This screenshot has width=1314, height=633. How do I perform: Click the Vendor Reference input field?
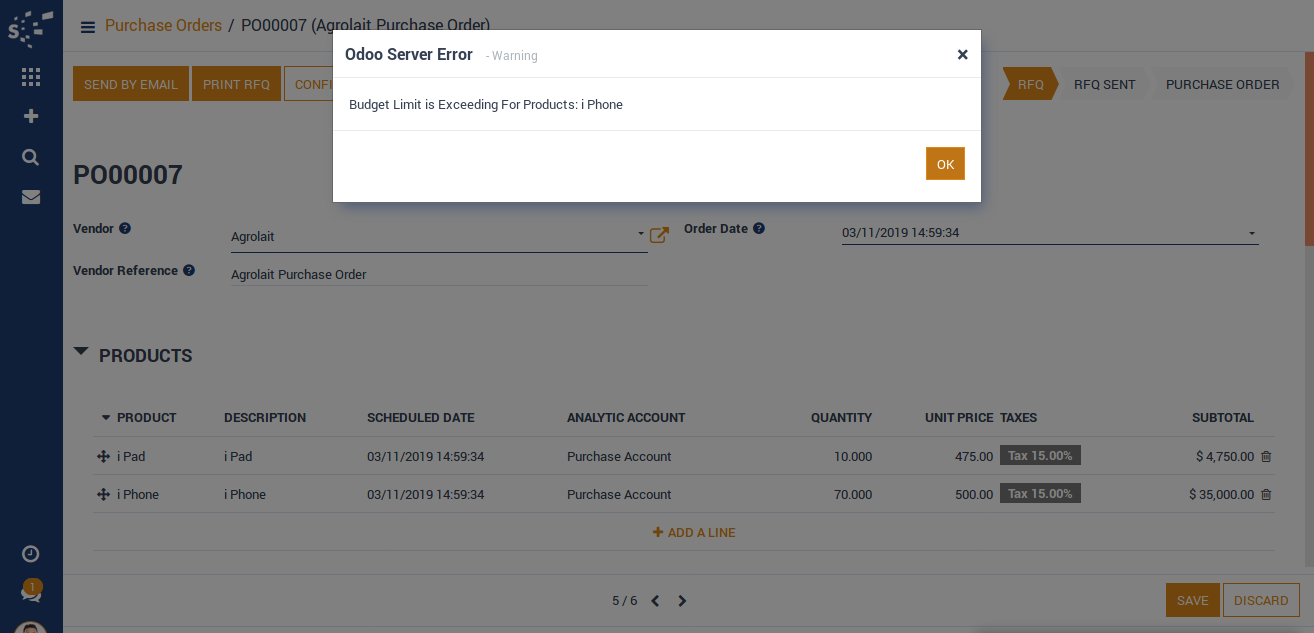pos(438,275)
